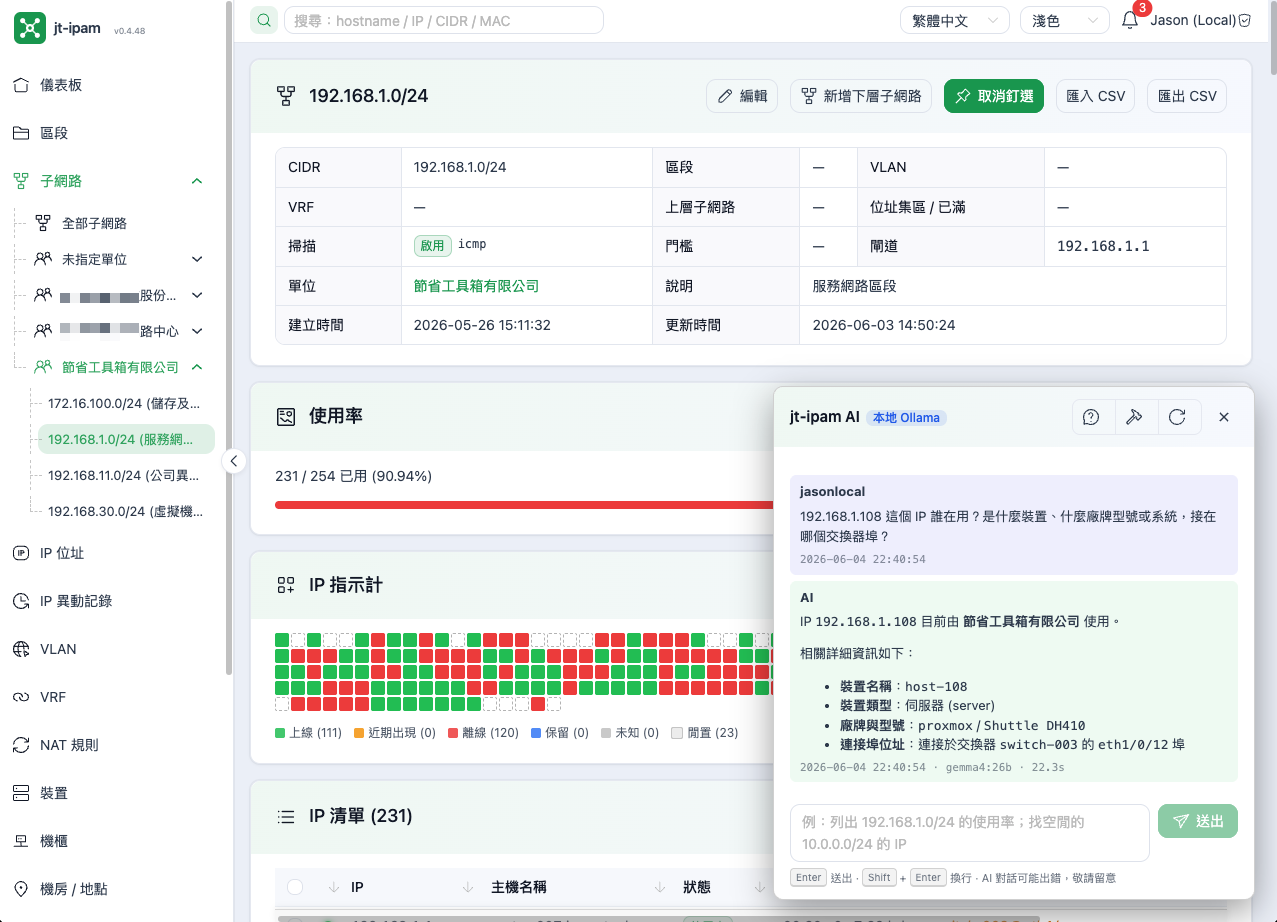Collapse the 子網路 sidebar section
The height and width of the screenshot is (922, 1277).
pos(197,181)
